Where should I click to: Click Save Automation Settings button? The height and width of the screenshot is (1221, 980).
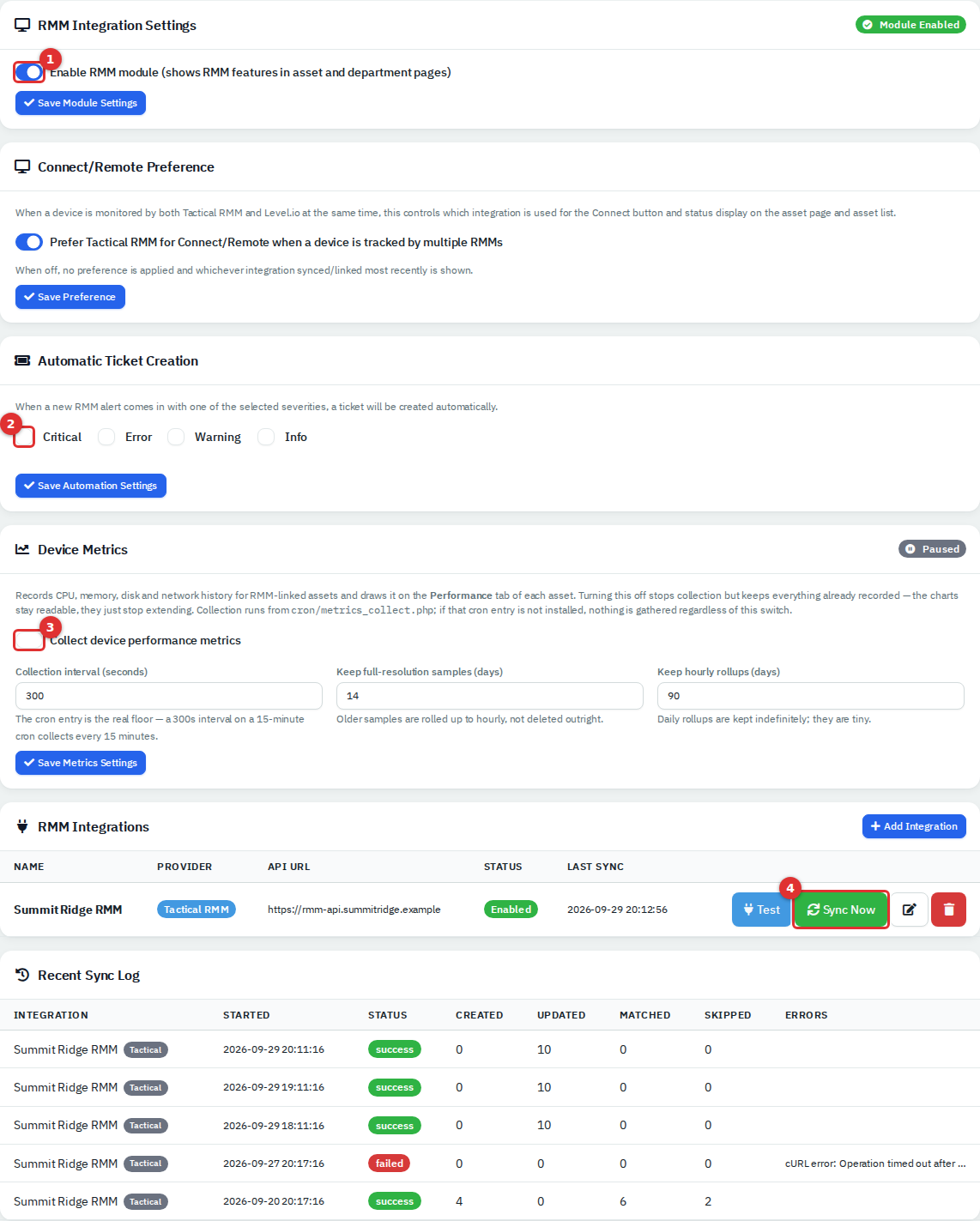[x=91, y=486]
